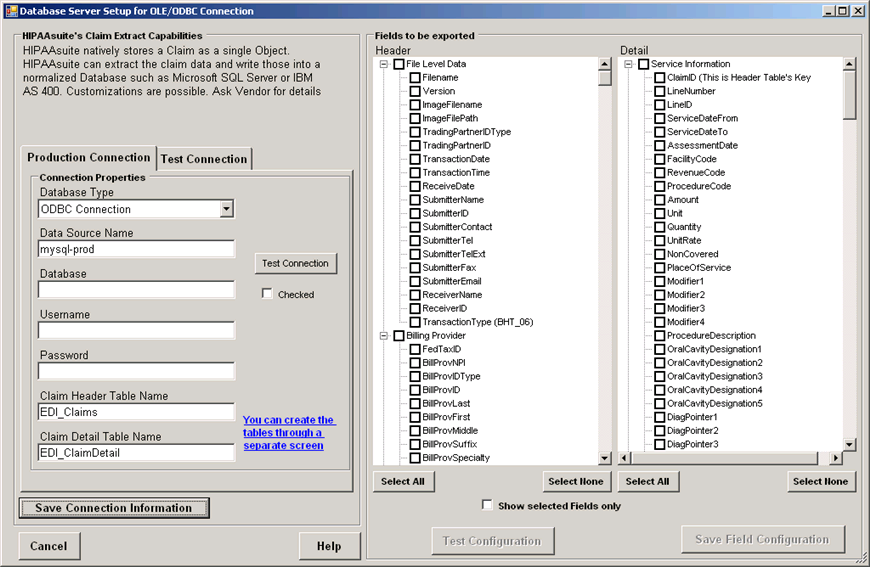Click Detail list scroll down arrow
Screen dimensions: 870x567
pyautogui.click(x=849, y=444)
